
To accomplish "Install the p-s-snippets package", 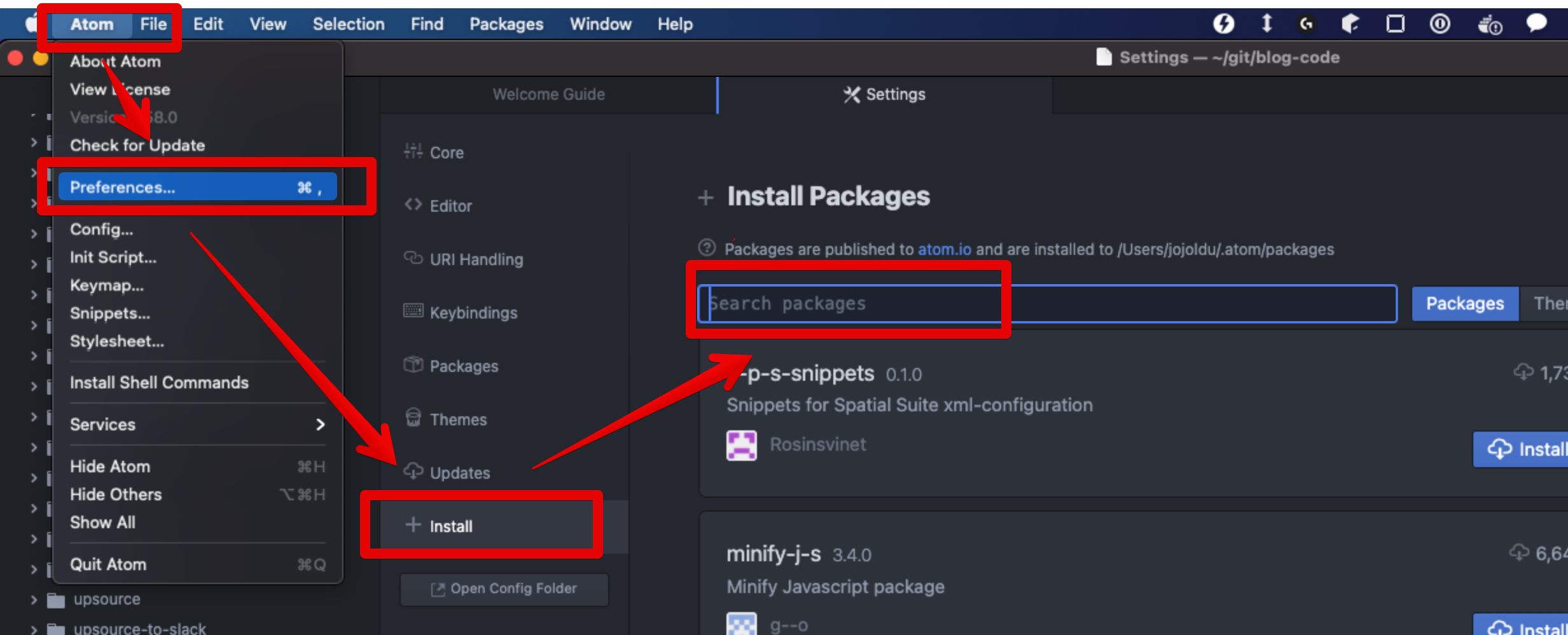I will (x=1522, y=449).
